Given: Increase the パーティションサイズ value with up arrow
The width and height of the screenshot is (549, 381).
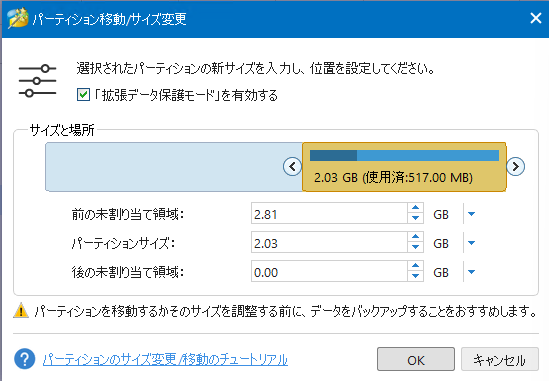Looking at the screenshot, I should [416, 237].
